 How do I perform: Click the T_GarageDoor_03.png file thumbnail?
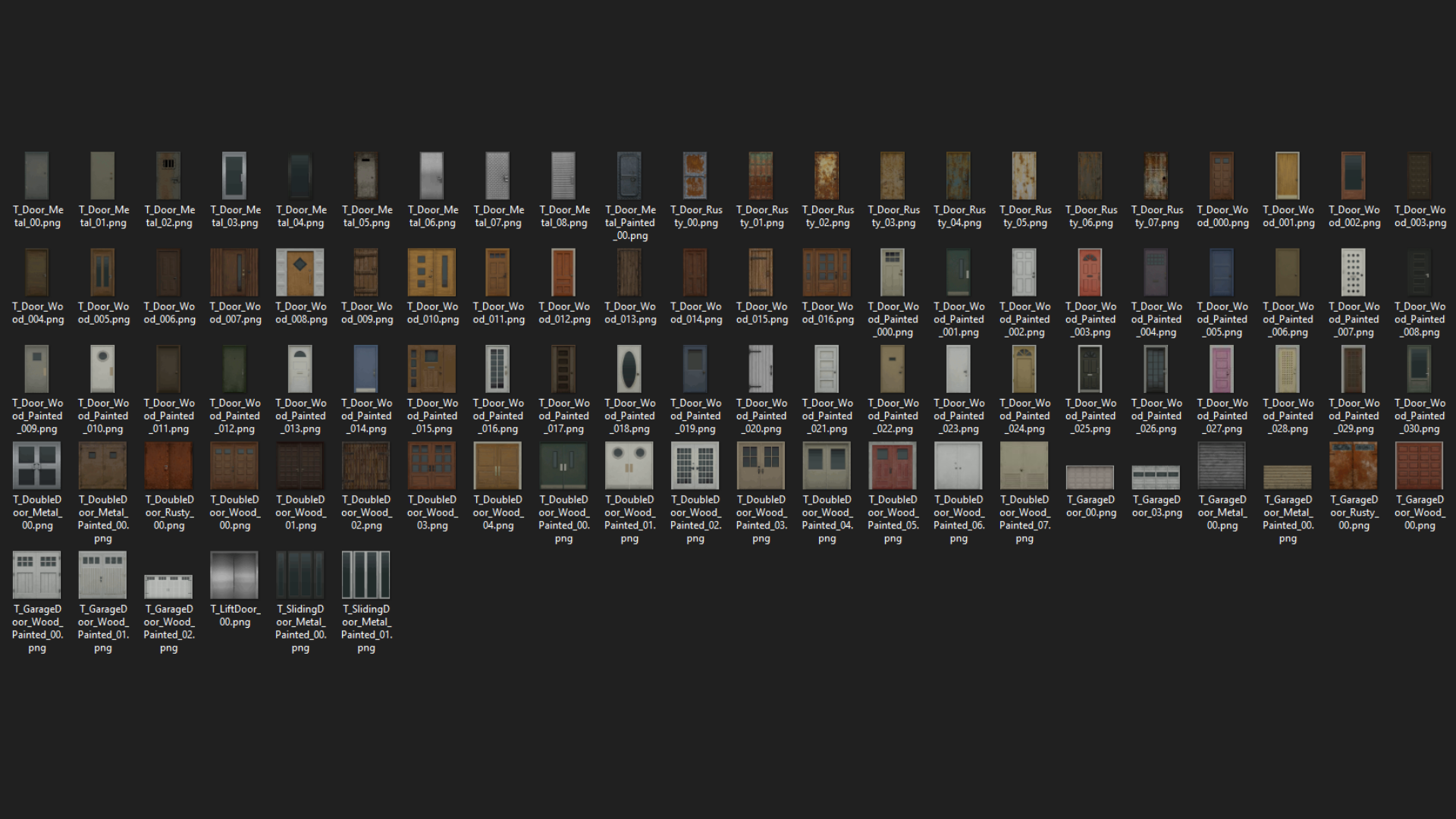click(x=1156, y=478)
